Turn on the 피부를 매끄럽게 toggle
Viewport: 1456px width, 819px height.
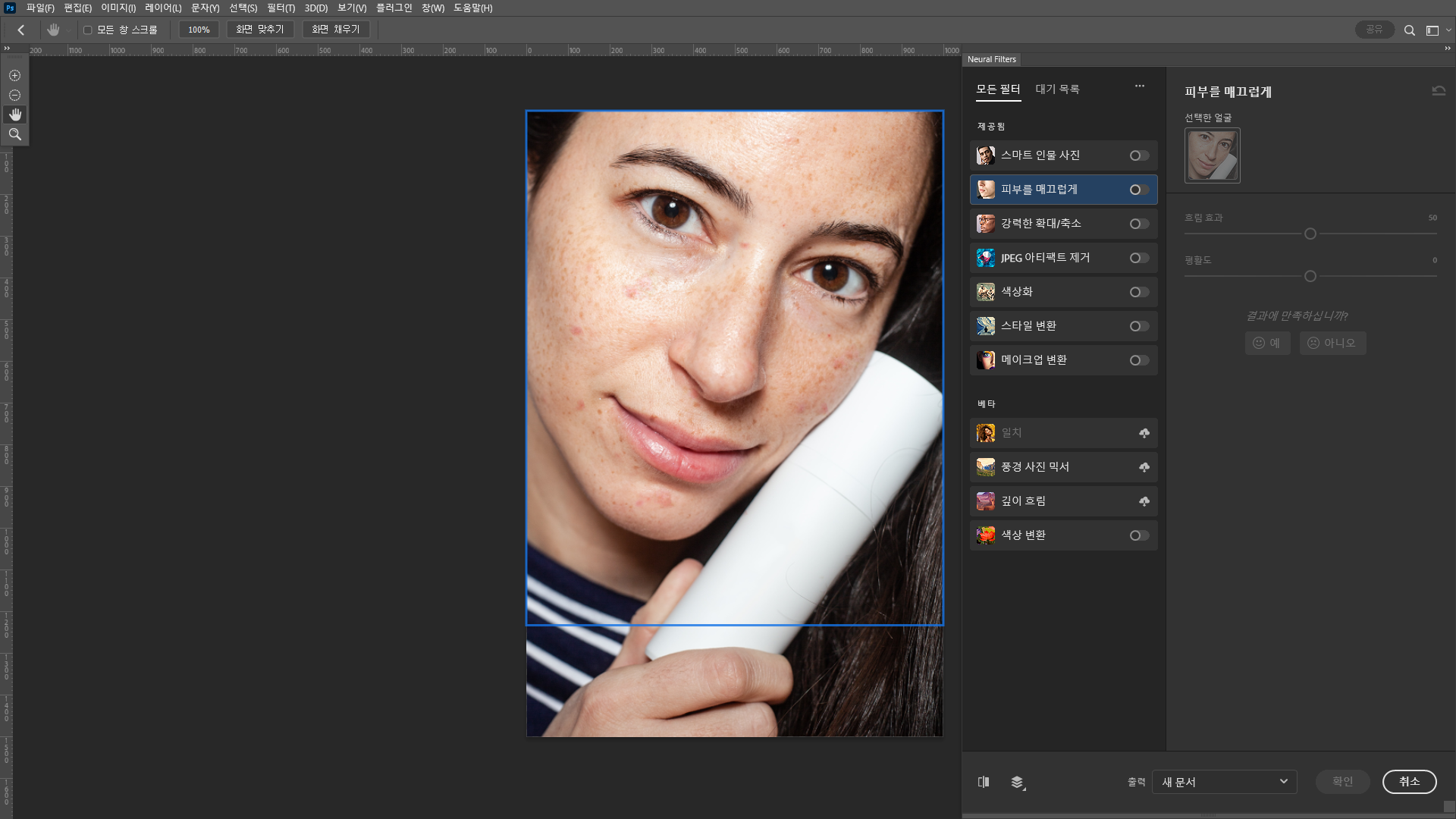pos(1139,190)
